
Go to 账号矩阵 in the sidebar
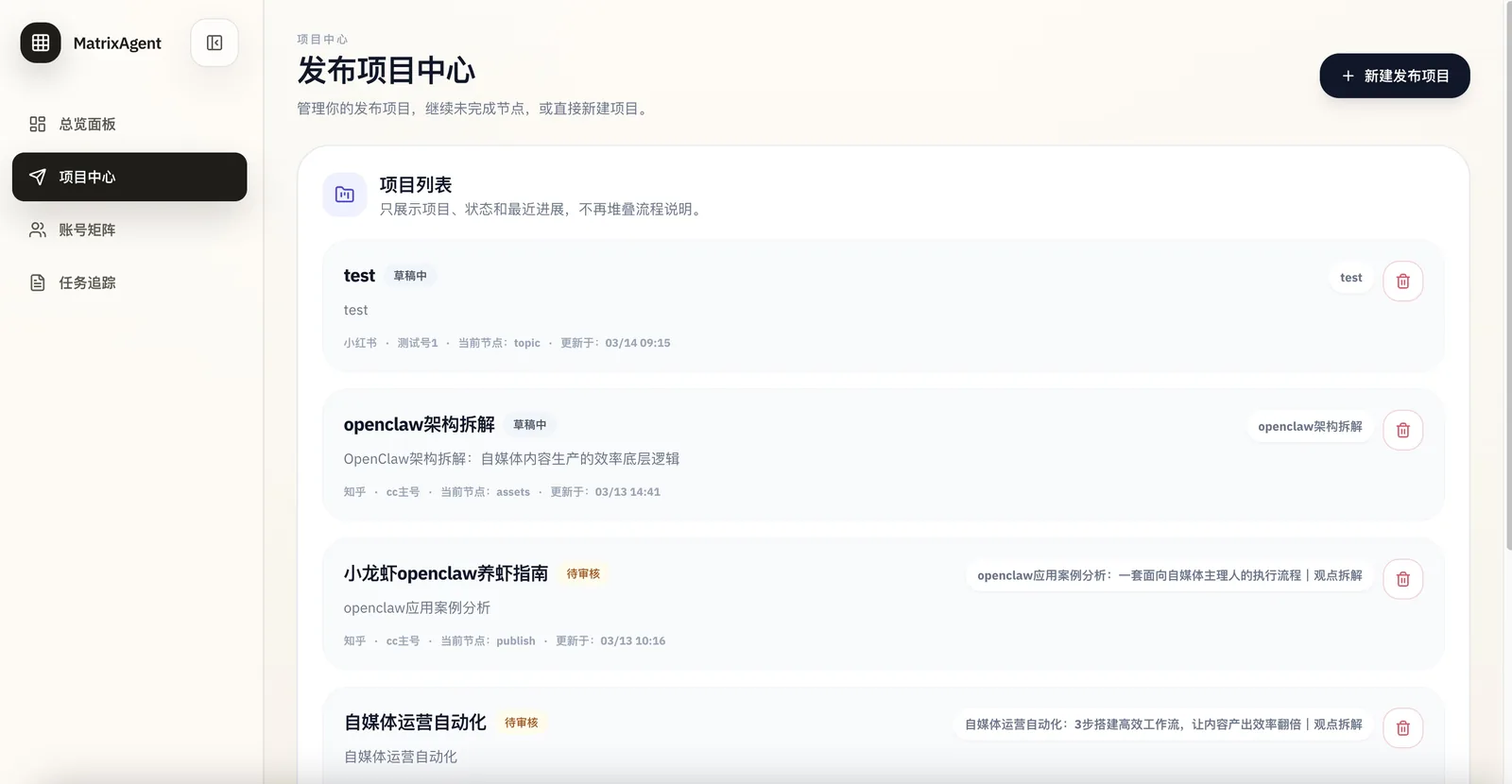[x=129, y=230]
